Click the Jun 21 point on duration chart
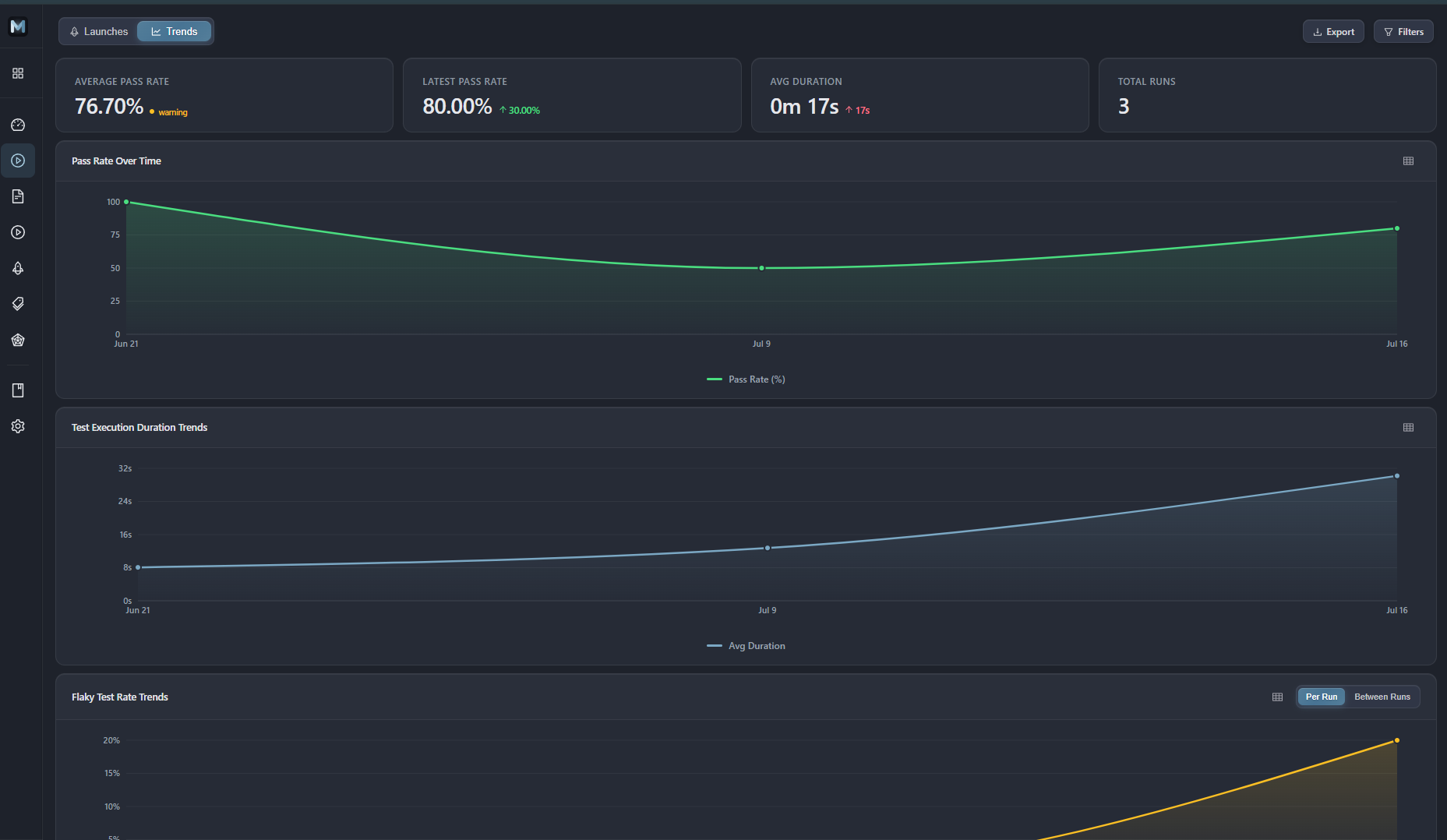1447x840 pixels. tap(138, 567)
